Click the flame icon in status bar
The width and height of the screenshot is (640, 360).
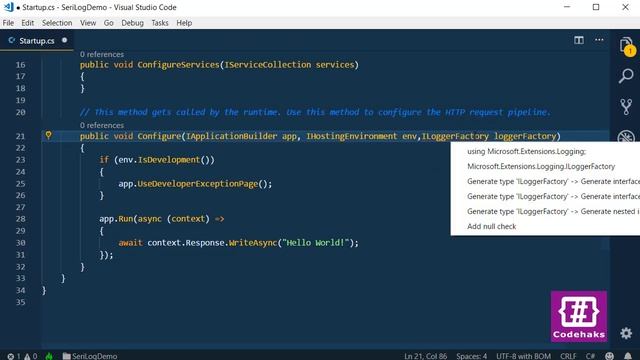pyautogui.click(x=49, y=356)
